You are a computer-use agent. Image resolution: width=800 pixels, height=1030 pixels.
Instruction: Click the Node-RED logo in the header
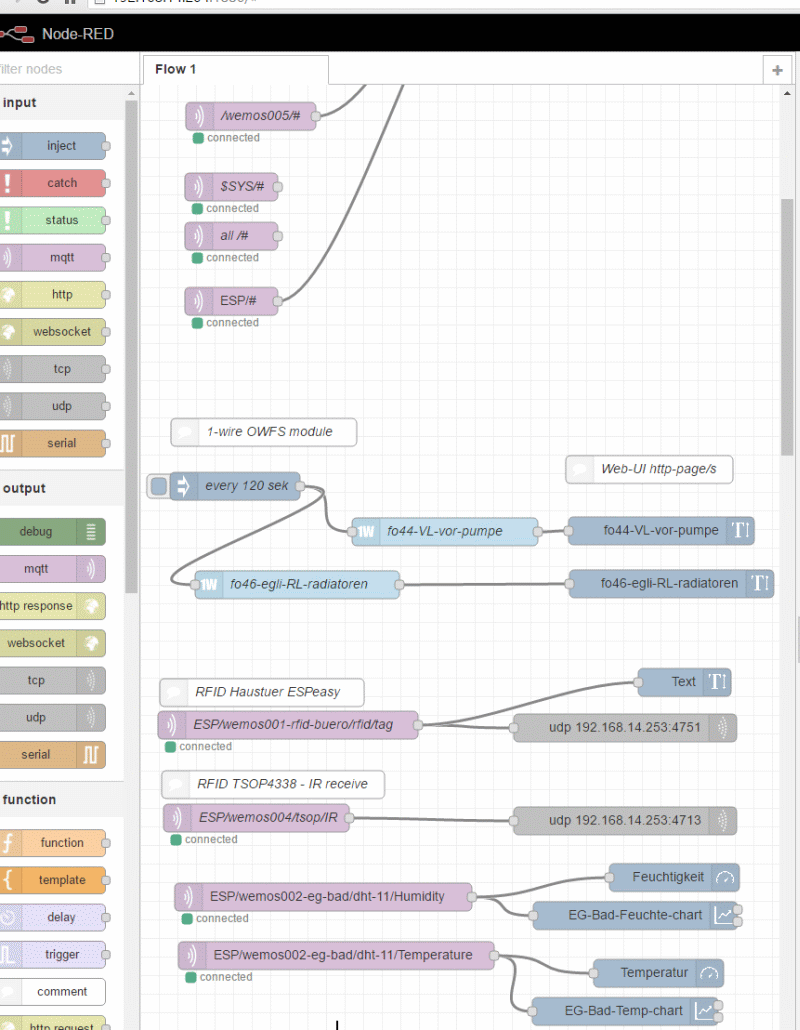pyautogui.click(x=17, y=34)
